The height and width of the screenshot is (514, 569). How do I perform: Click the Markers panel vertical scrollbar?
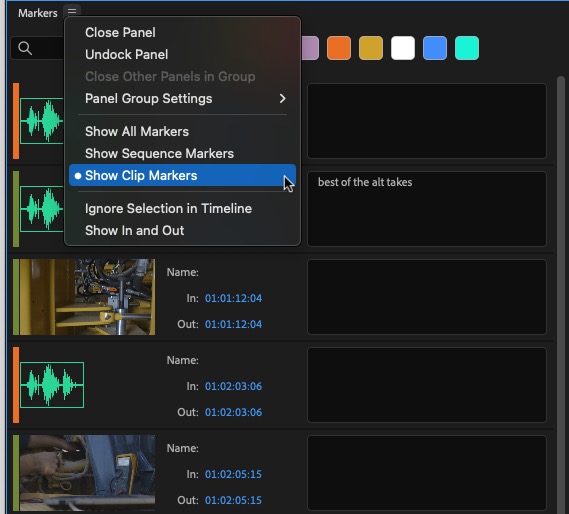tap(561, 295)
